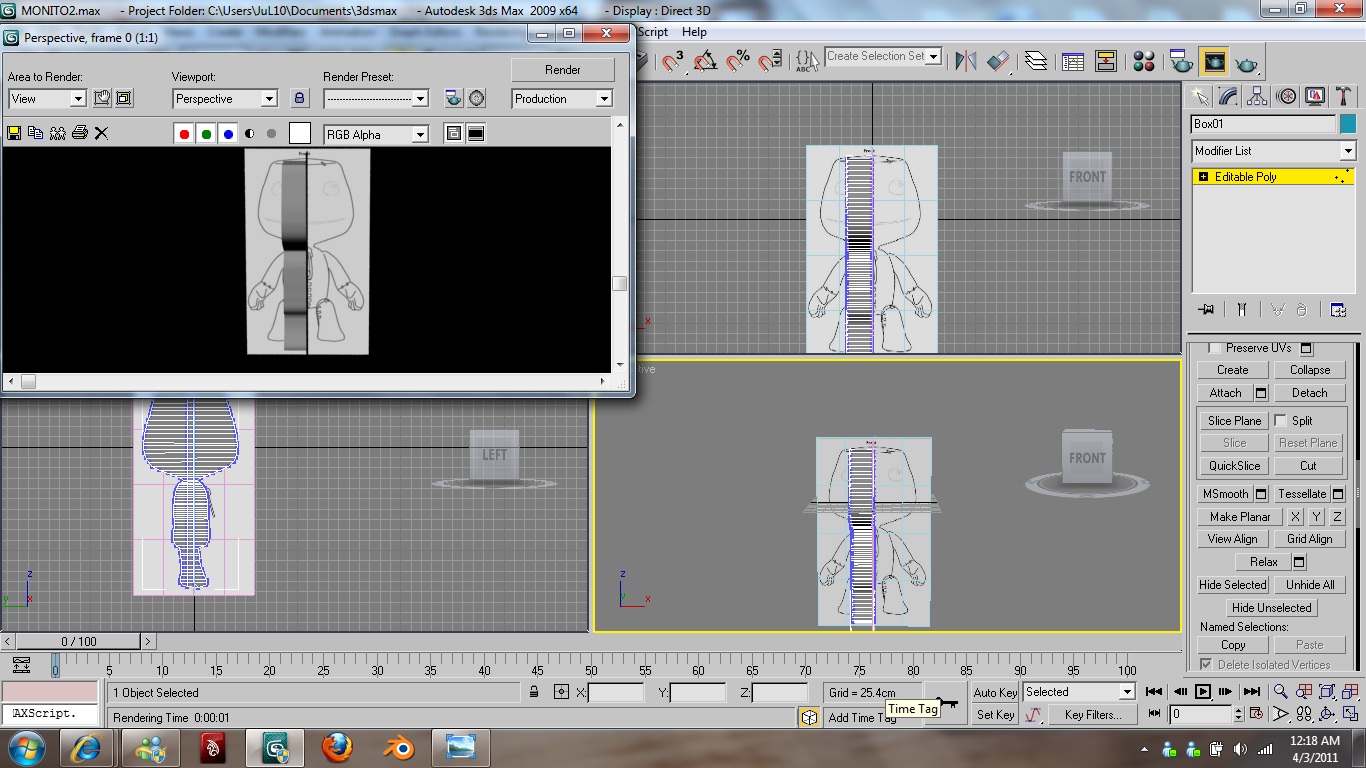Open the Render Preset dropdown
The image size is (1366, 768).
click(376, 99)
